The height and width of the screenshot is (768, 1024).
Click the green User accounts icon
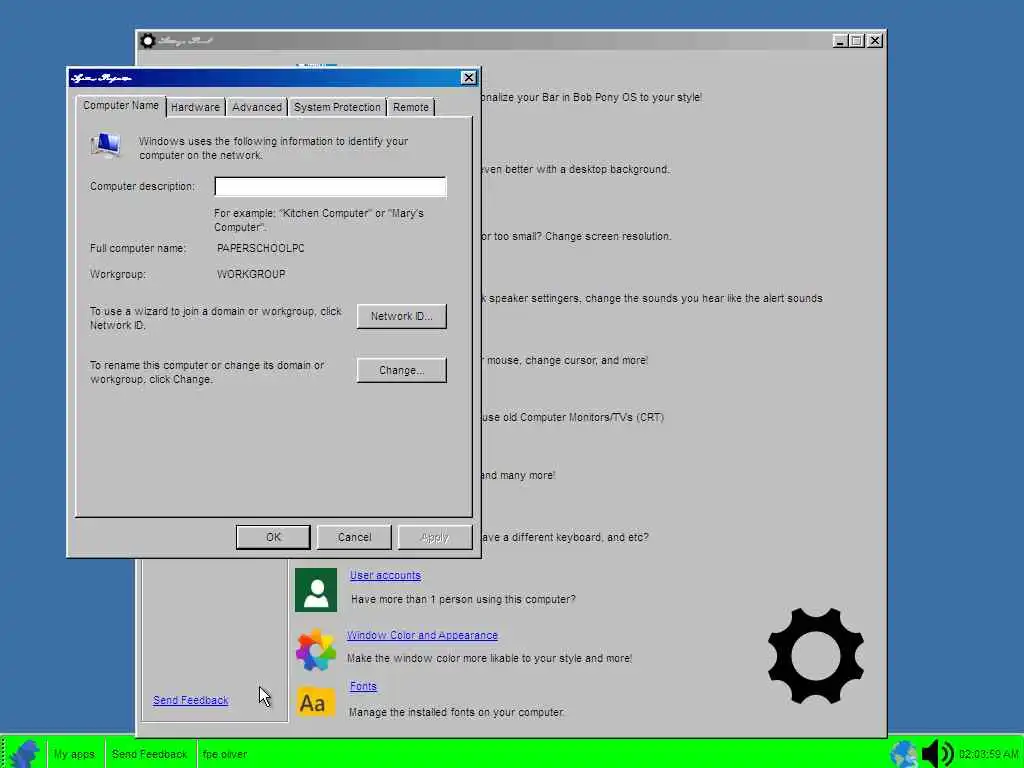pos(316,590)
